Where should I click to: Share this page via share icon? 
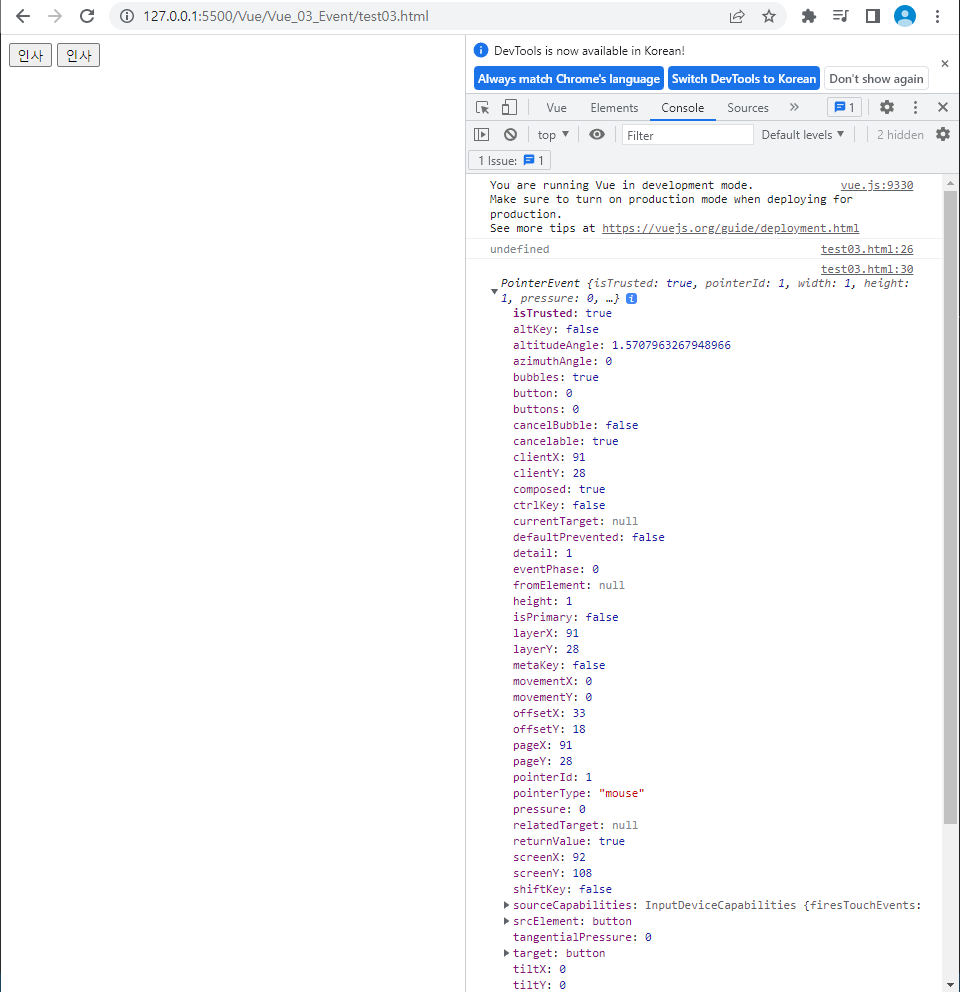pos(737,16)
